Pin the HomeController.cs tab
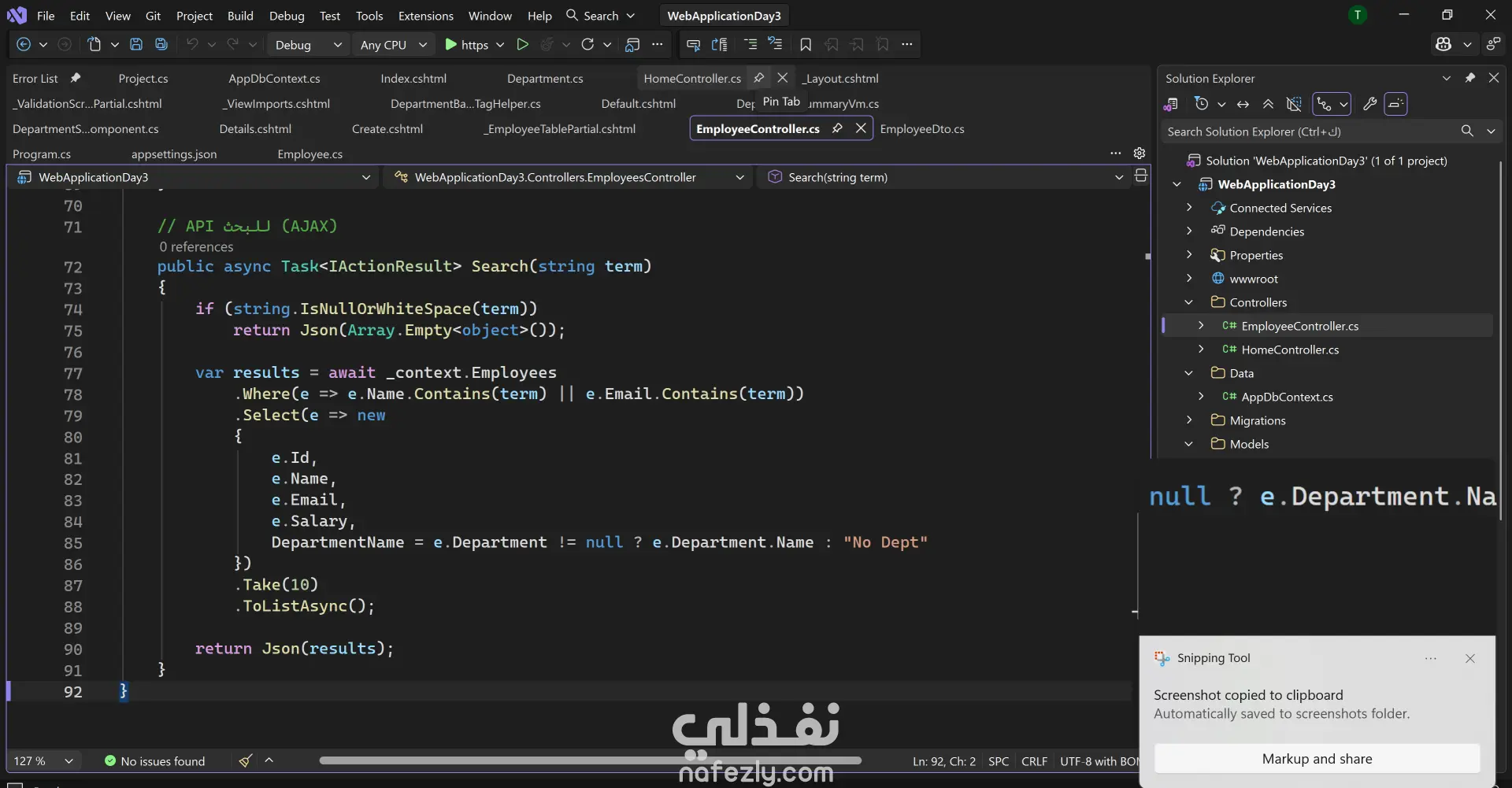Image resolution: width=1512 pixels, height=788 pixels. (x=758, y=78)
